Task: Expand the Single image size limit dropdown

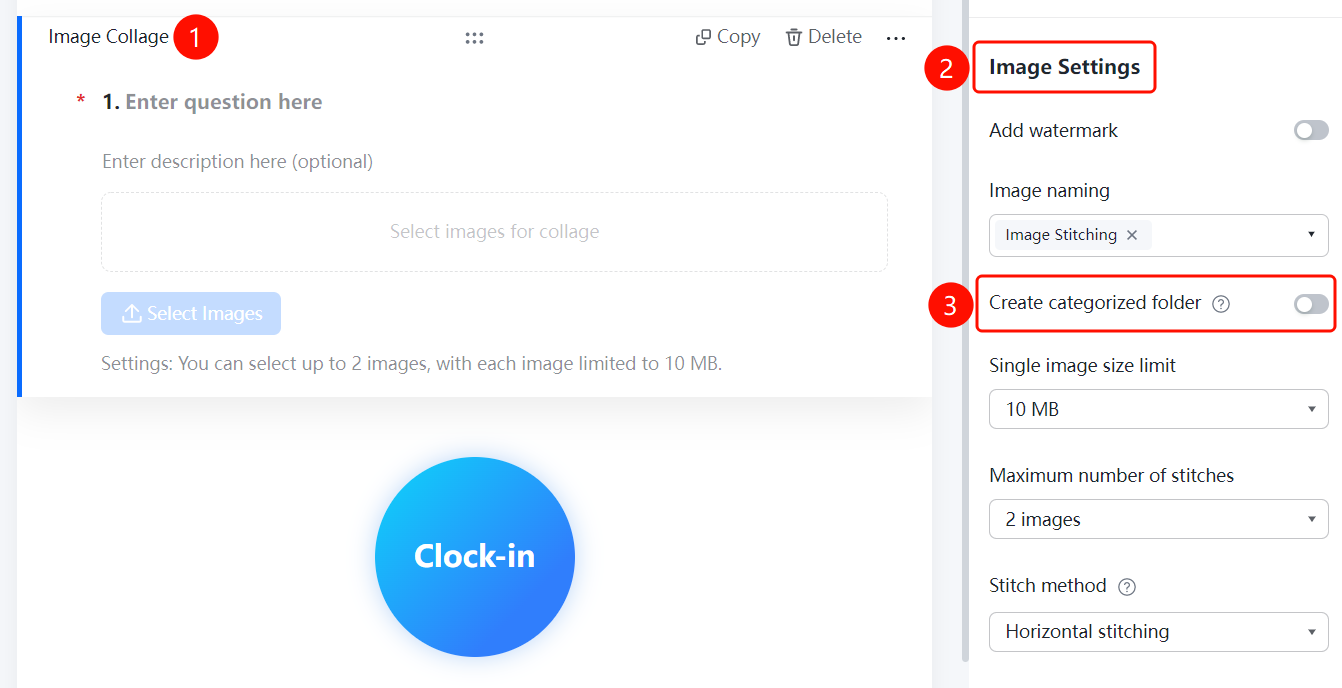Action: coord(1159,409)
